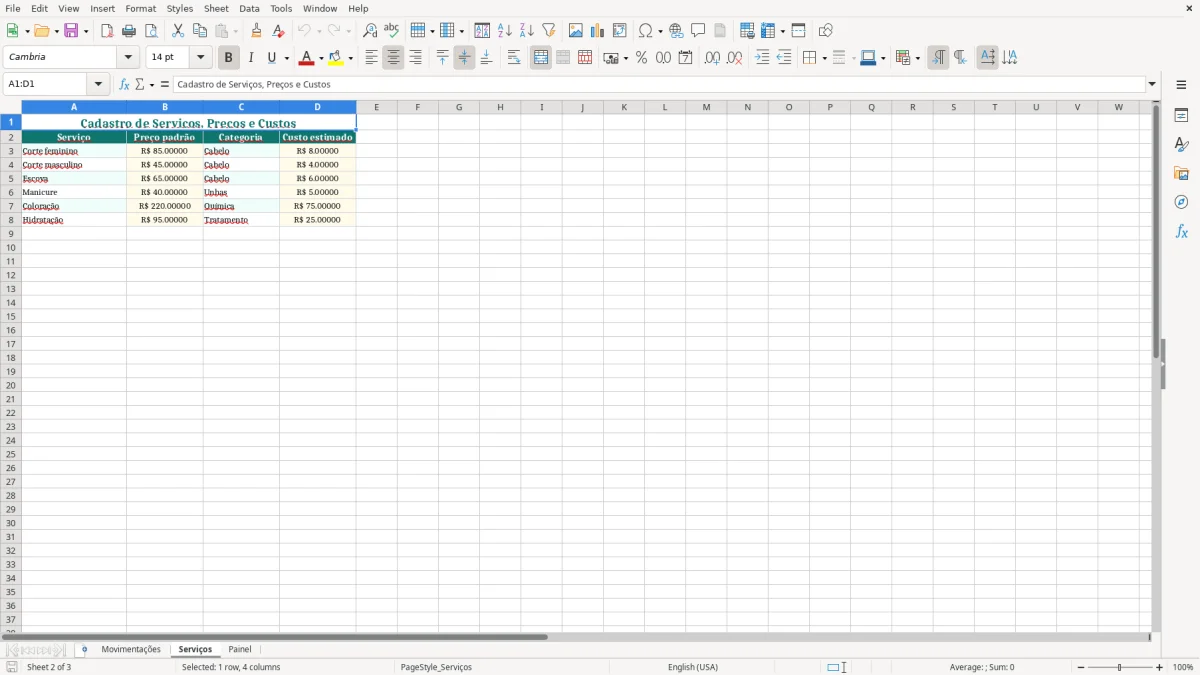Viewport: 1200px width, 675px height.
Task: Select column header E
Action: (x=376, y=107)
